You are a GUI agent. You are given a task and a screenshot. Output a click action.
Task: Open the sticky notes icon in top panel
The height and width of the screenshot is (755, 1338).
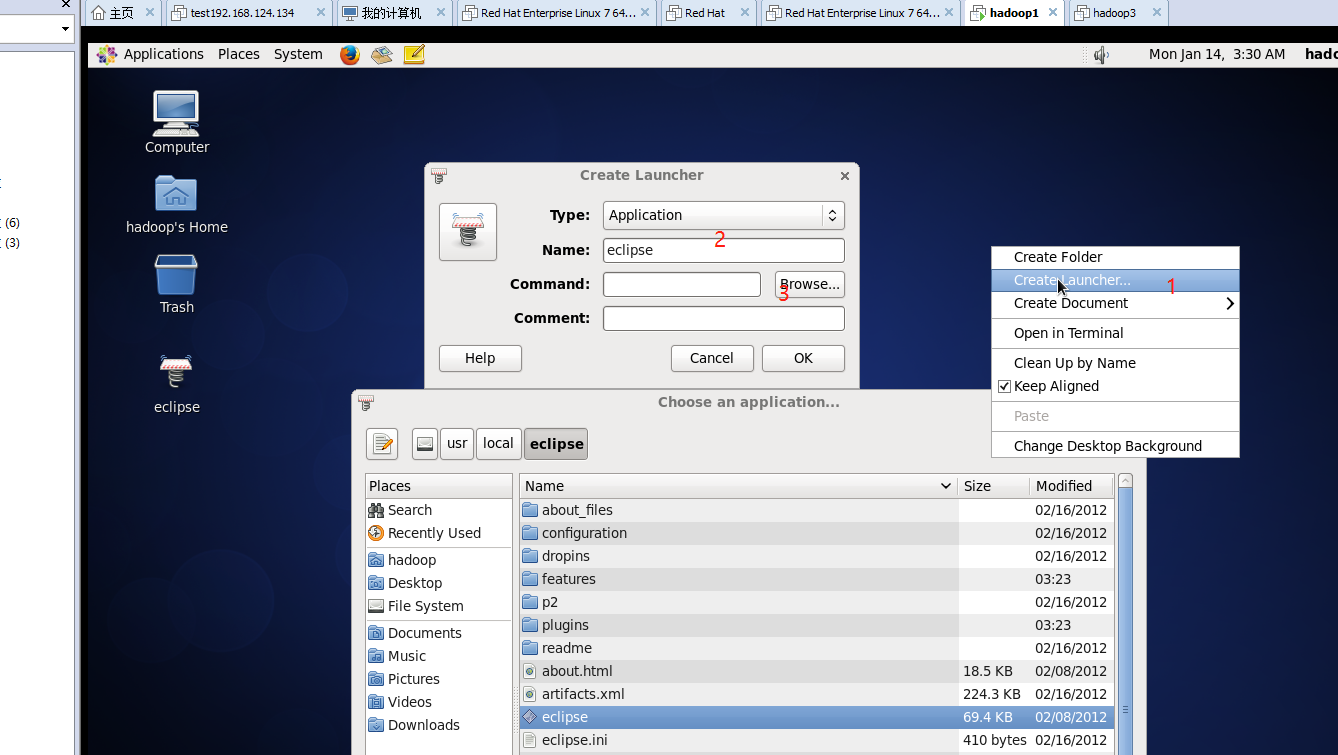[x=413, y=54]
